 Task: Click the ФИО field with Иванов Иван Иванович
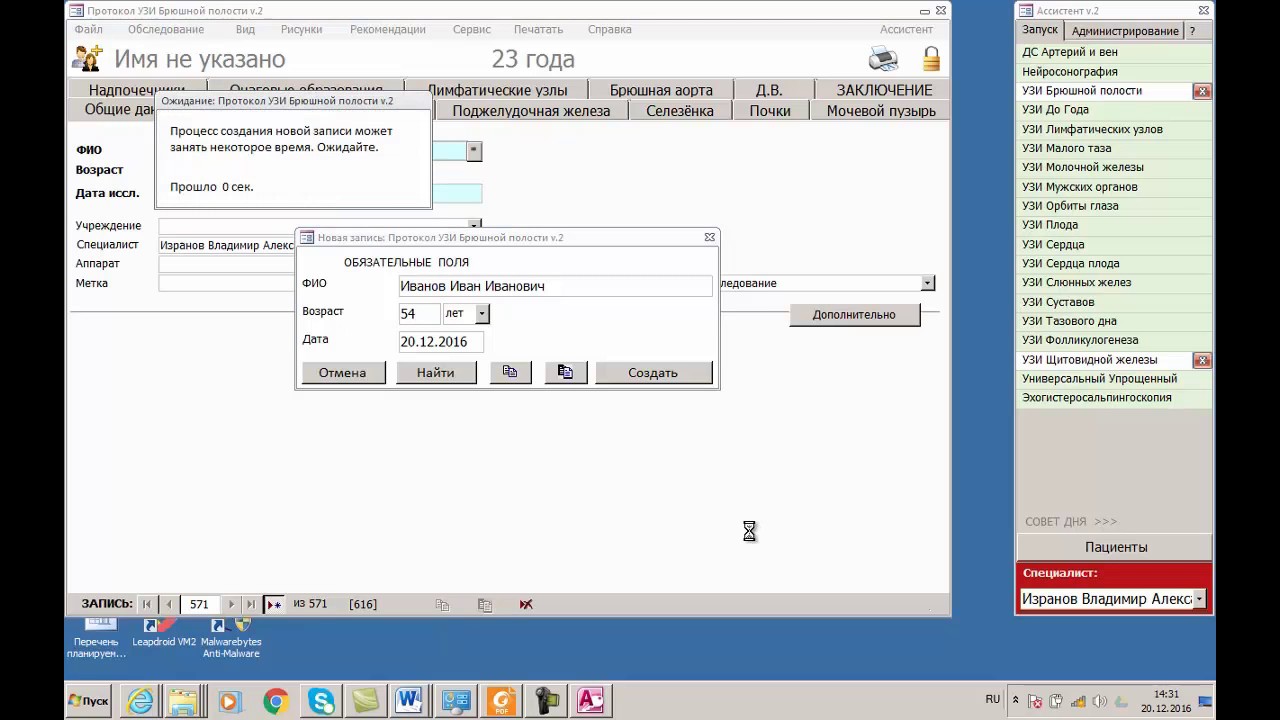click(555, 286)
